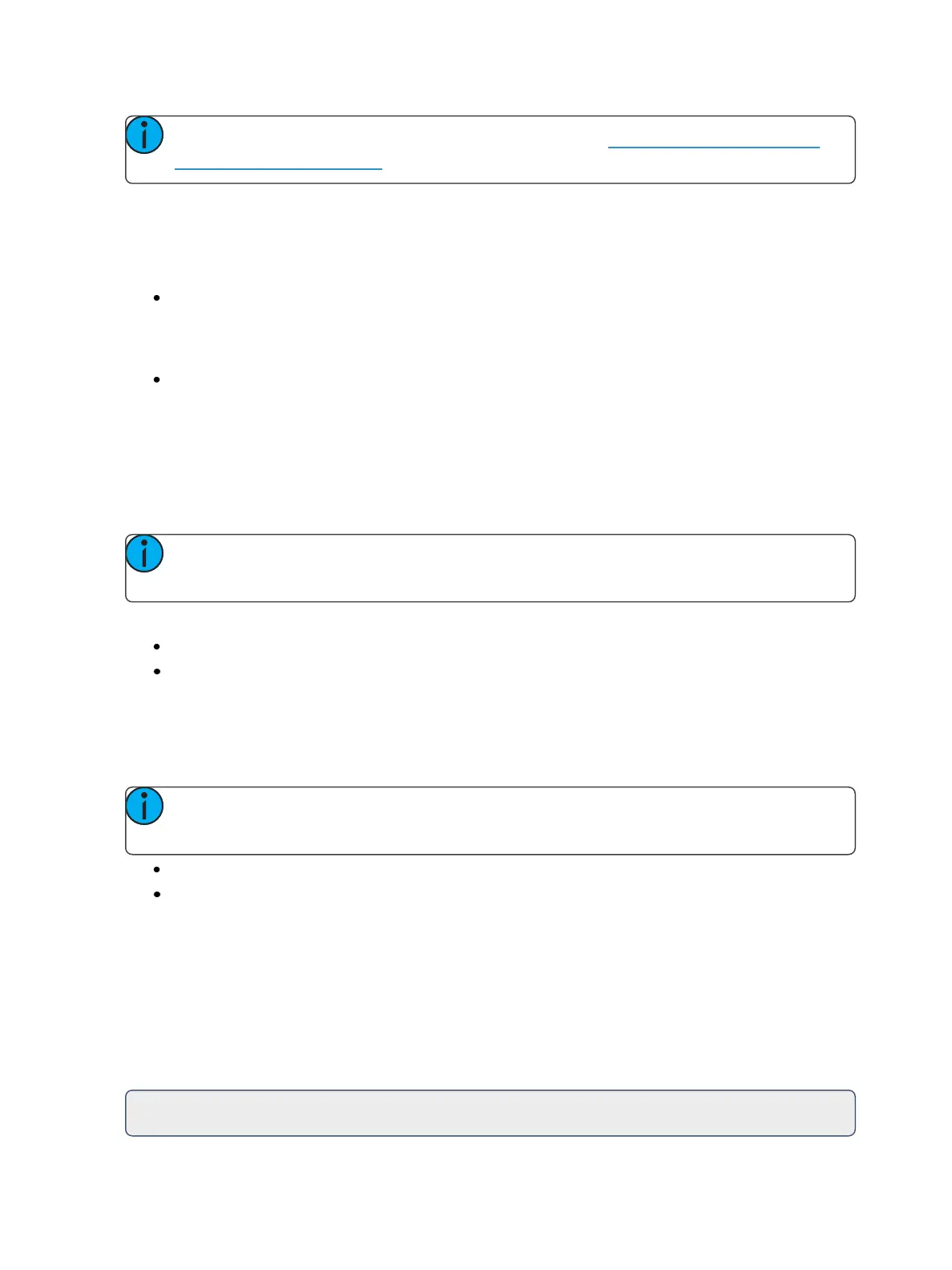Click the second bullet under the middle note box
The width and height of the screenshot is (952, 1270).
pos(156,671)
